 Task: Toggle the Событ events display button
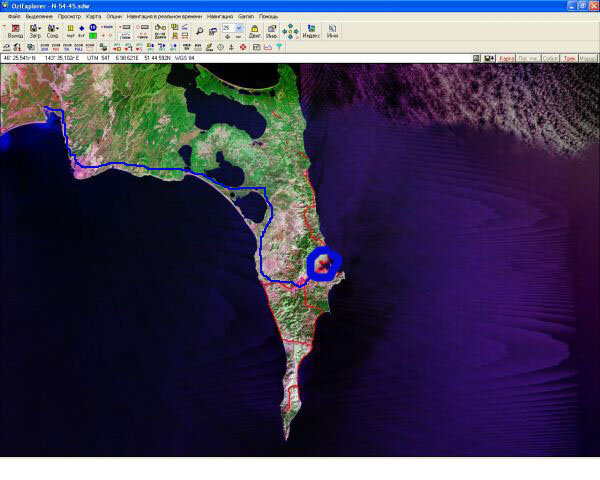[x=548, y=58]
